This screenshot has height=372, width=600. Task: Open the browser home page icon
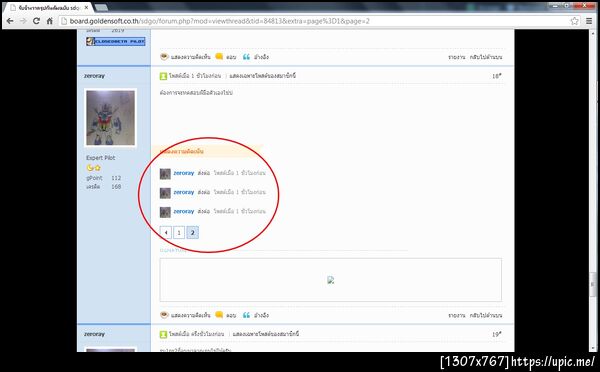click(49, 21)
